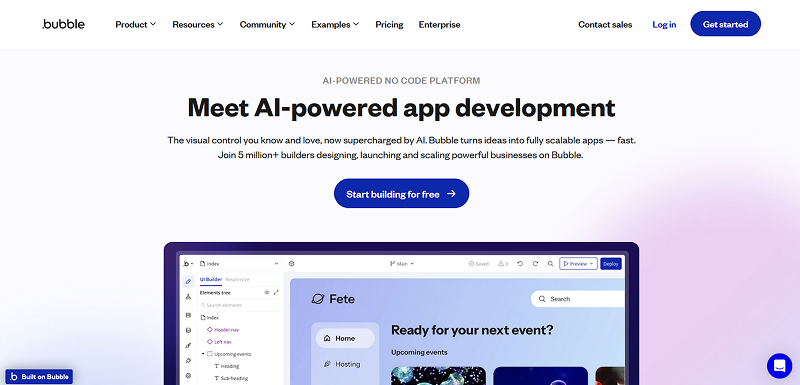This screenshot has width=800, height=385.
Task: Switch to the UI Builder tab
Action: click(x=211, y=279)
